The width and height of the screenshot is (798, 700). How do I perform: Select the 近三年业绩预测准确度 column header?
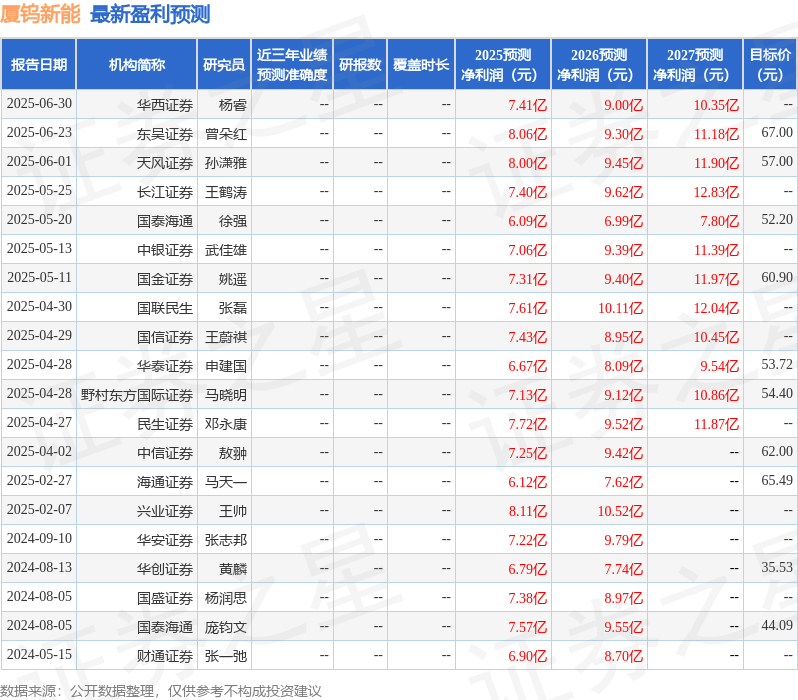tap(292, 65)
